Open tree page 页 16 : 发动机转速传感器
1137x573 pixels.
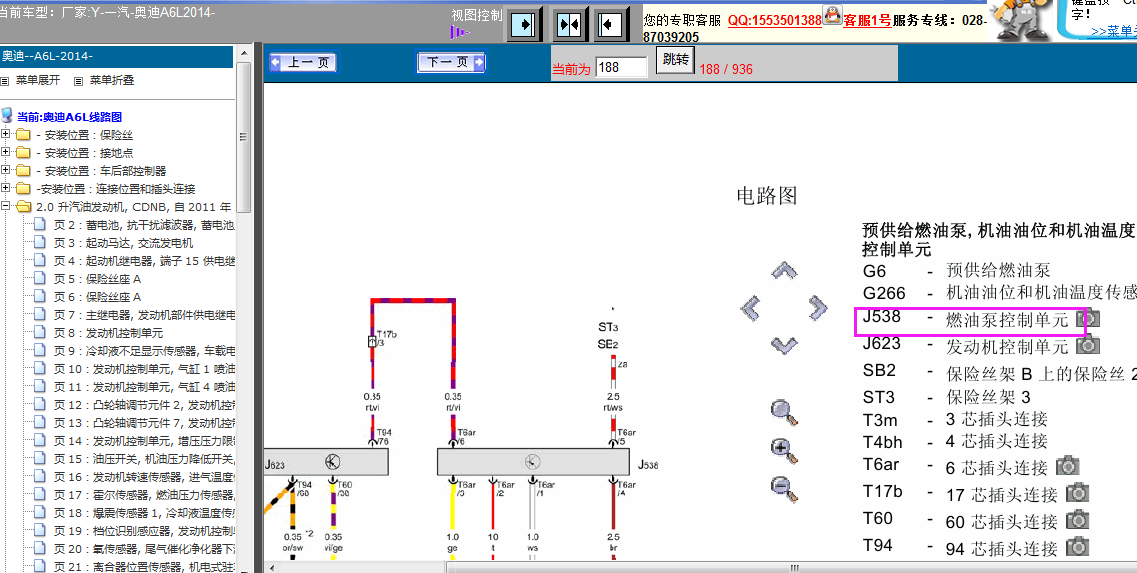coord(144,477)
